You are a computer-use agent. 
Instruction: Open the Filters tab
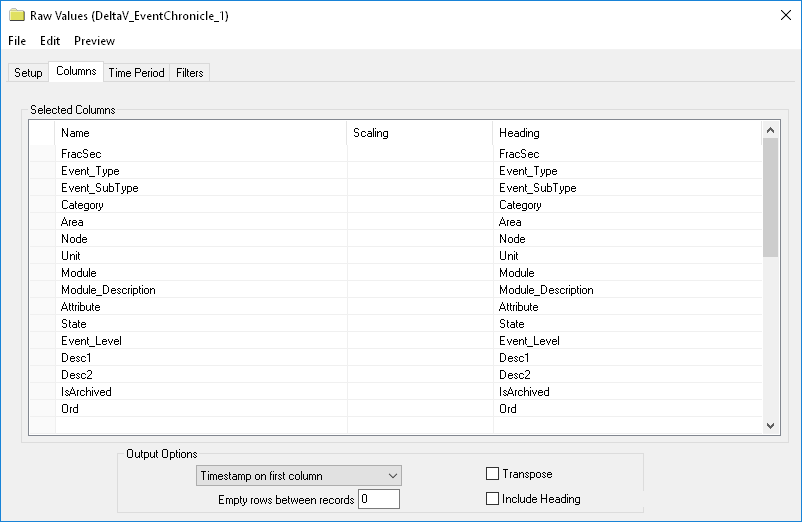click(190, 73)
